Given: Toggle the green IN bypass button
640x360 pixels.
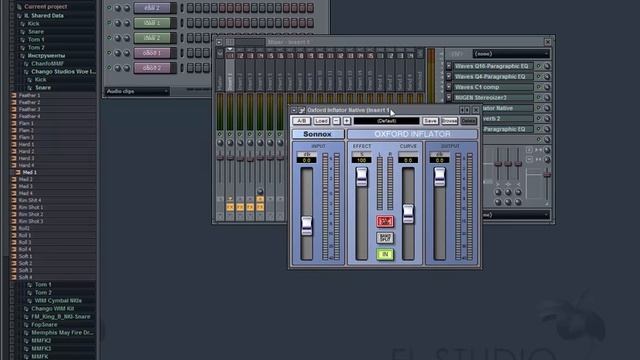Looking at the screenshot, I should [x=385, y=254].
